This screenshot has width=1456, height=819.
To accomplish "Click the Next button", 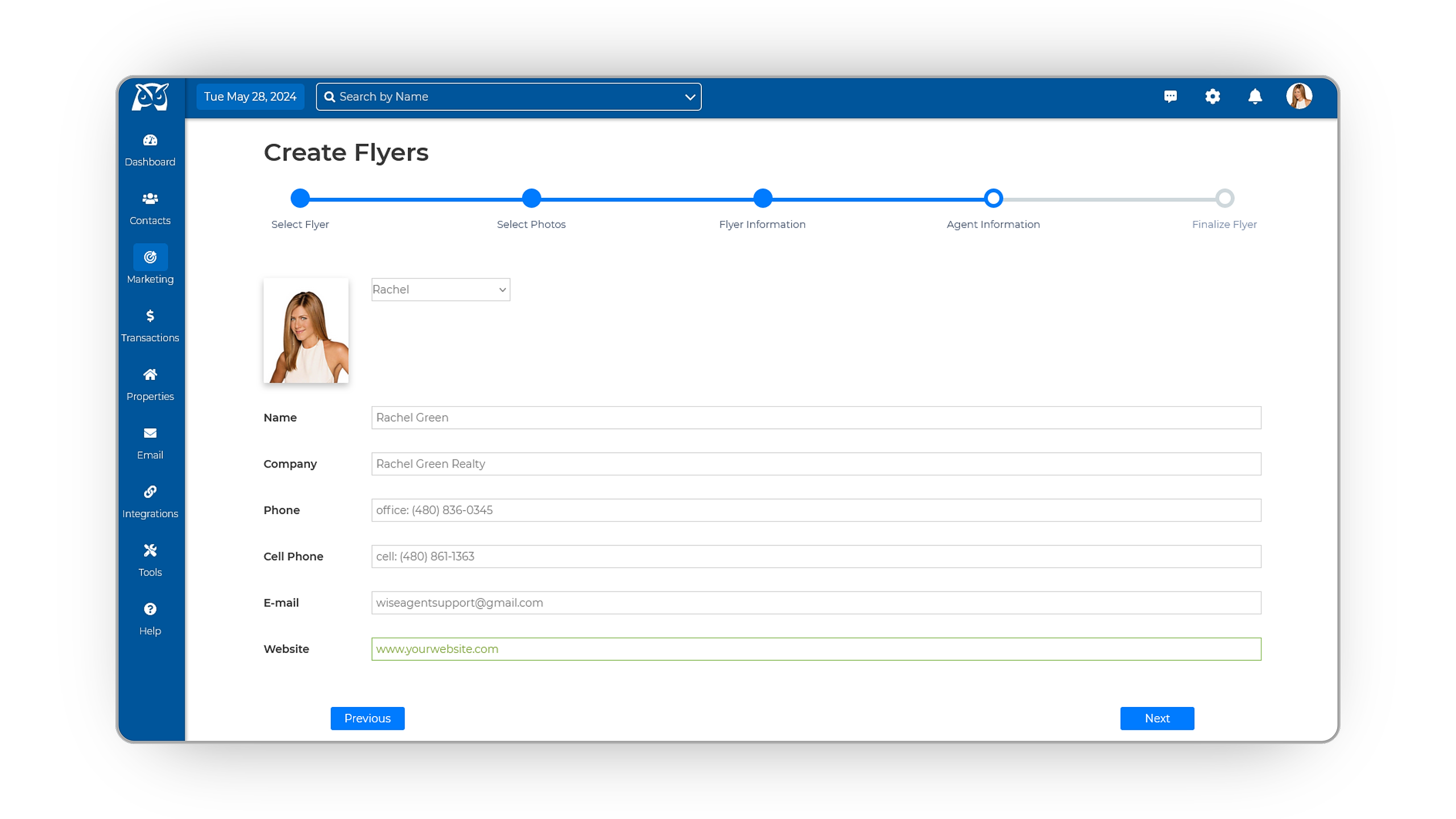I will [1157, 718].
